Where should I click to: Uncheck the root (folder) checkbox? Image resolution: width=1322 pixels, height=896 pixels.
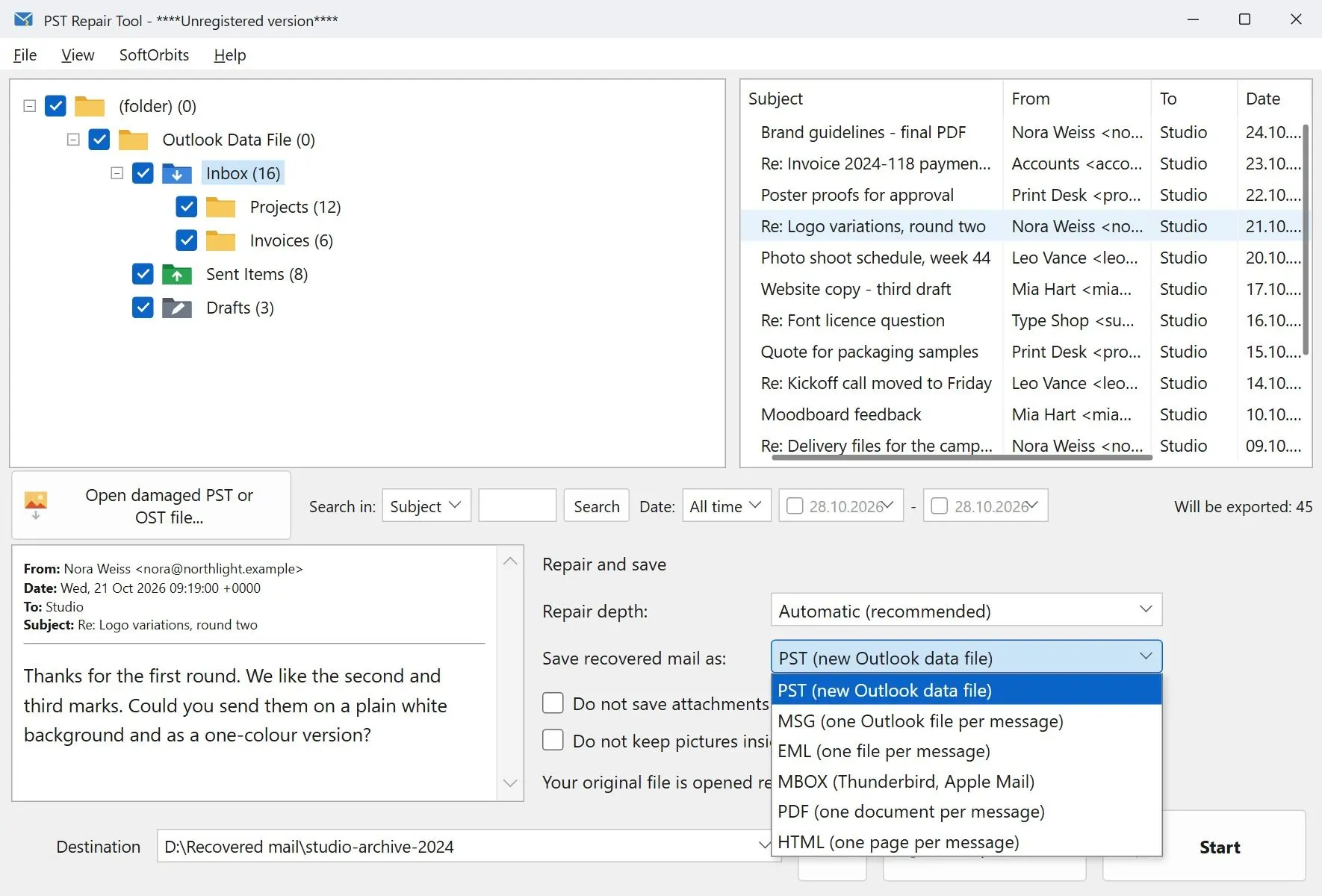pos(56,106)
